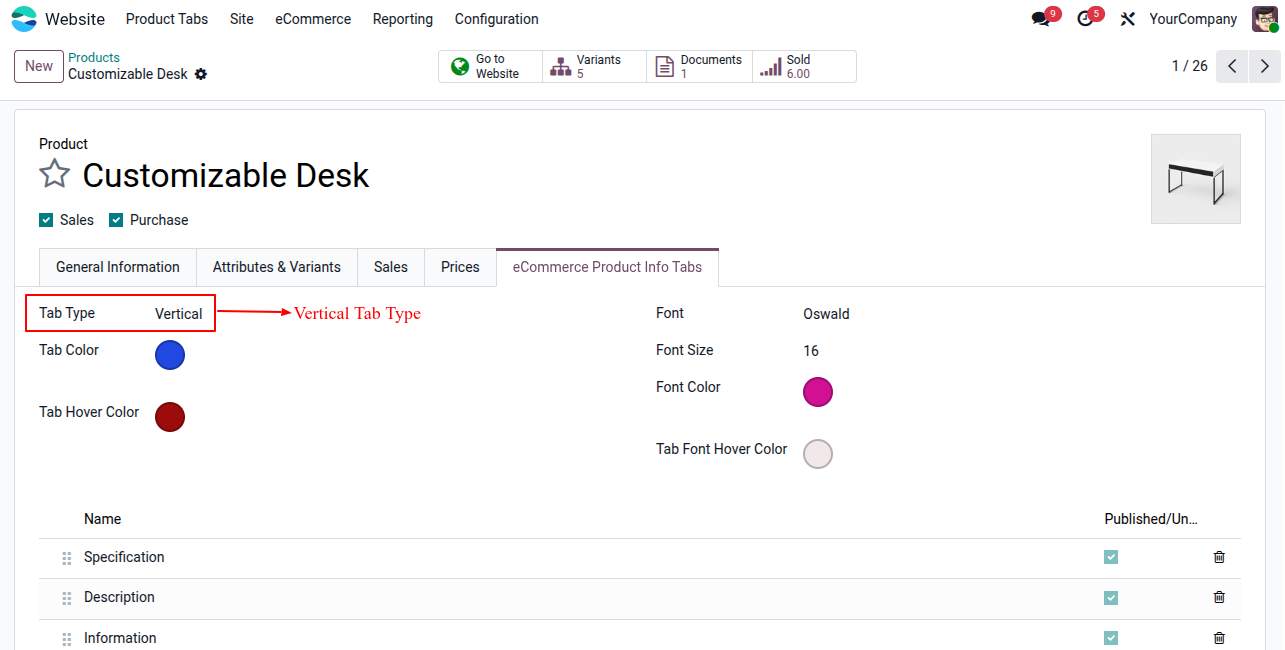Switch to the General Information tab
The image size is (1285, 650).
[118, 267]
